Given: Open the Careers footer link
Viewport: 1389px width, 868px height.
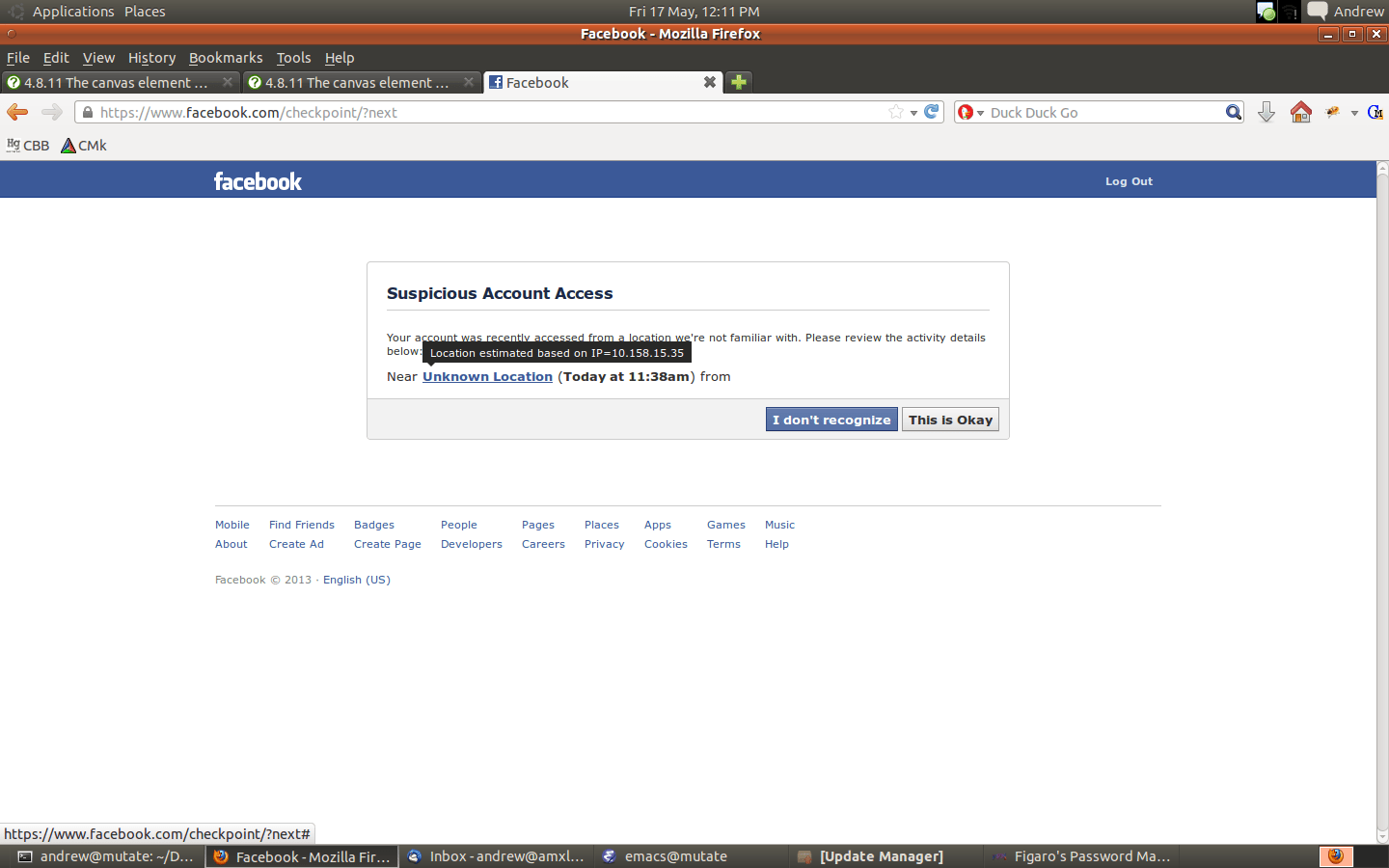Looking at the screenshot, I should click(x=543, y=544).
